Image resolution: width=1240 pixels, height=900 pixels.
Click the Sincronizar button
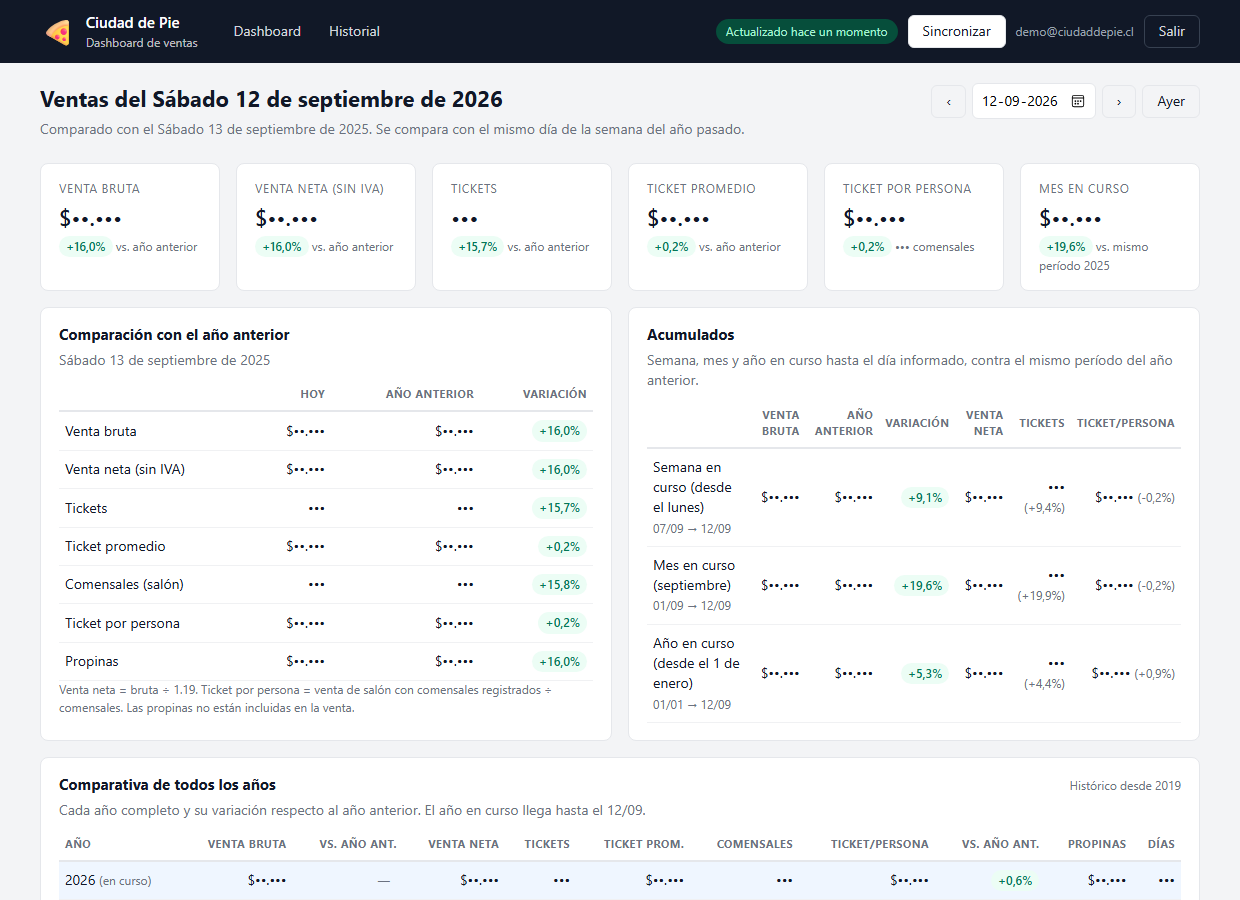[x=956, y=31]
